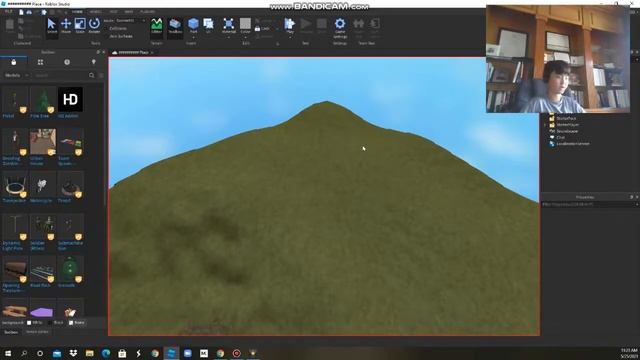640x360 pixels.
Task: Open Game Settings
Action: (340, 28)
